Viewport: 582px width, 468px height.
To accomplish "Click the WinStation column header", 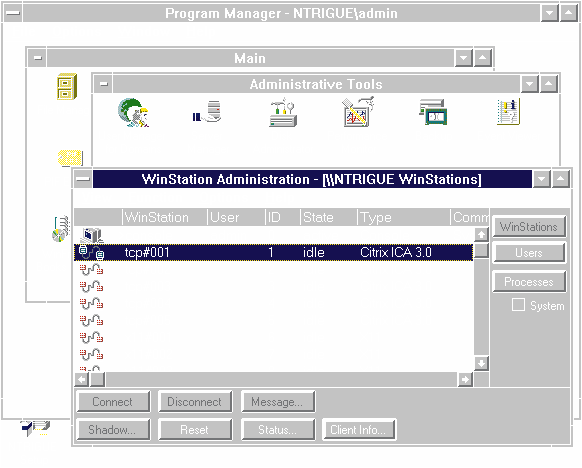I will [164, 217].
